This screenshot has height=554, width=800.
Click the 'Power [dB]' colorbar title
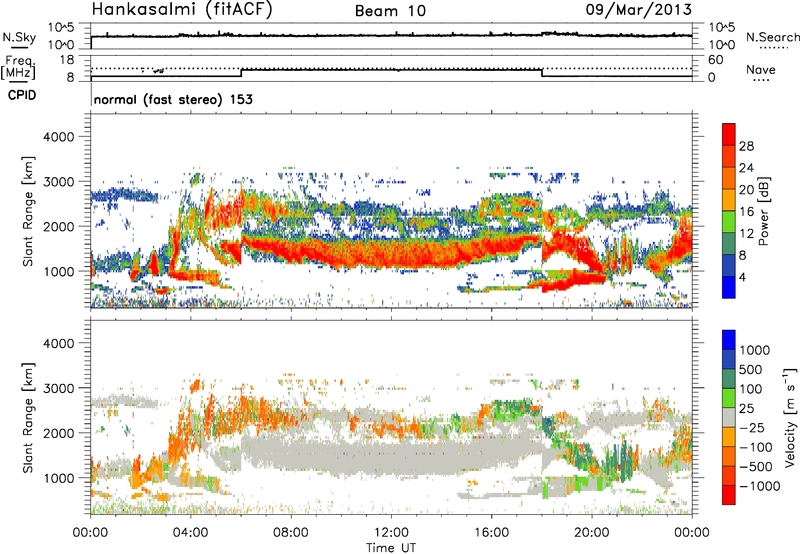point(764,211)
